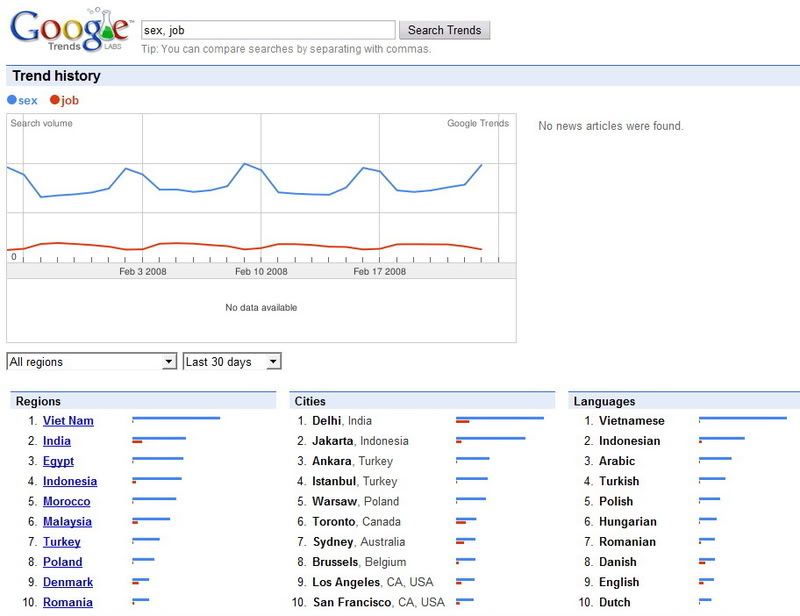
Task: Click the search terms input field
Action: point(268,30)
